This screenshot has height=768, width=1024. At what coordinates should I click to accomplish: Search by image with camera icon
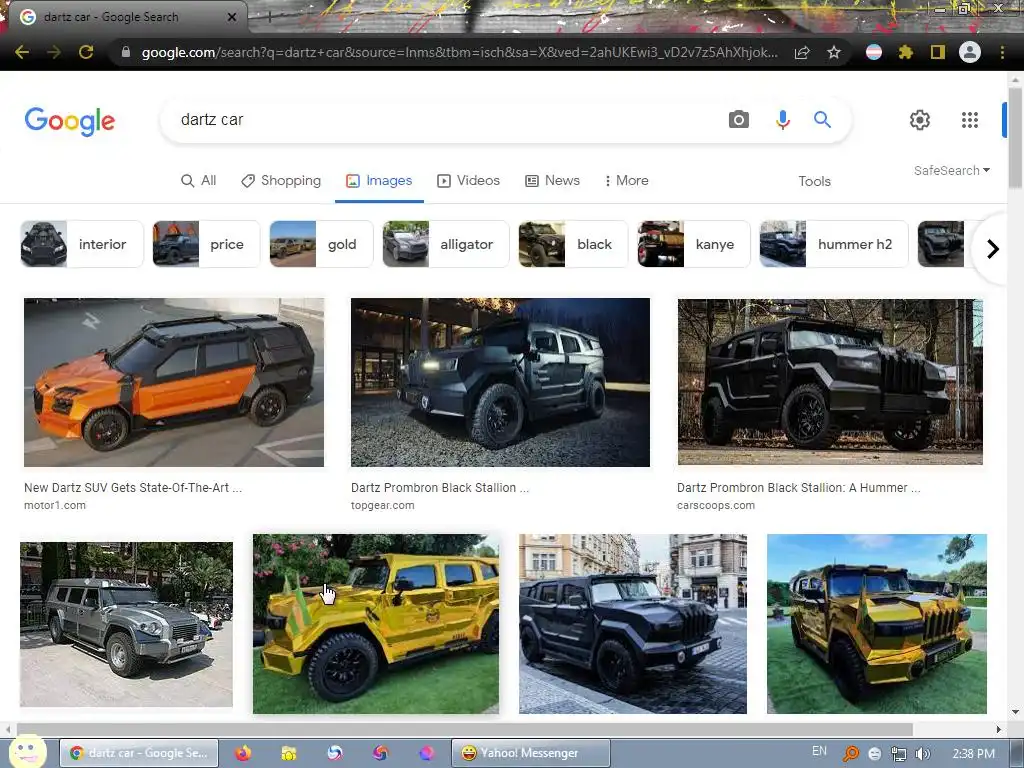click(739, 120)
